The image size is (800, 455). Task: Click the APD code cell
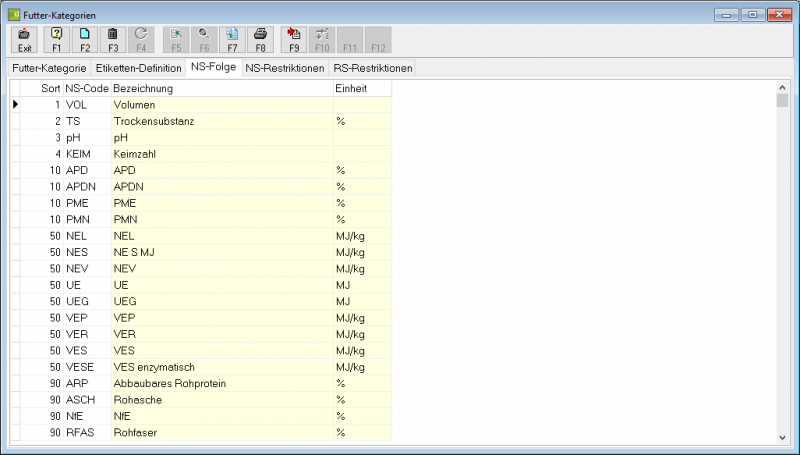tap(87, 170)
